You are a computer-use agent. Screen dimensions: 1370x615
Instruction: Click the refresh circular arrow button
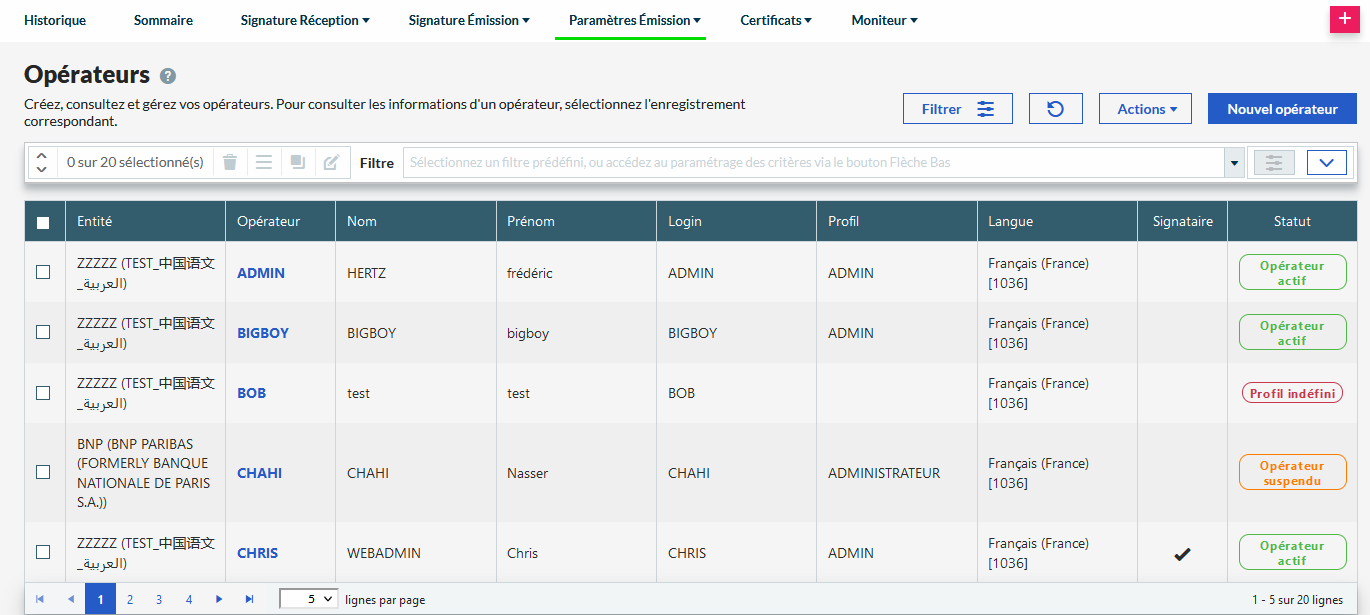1055,109
